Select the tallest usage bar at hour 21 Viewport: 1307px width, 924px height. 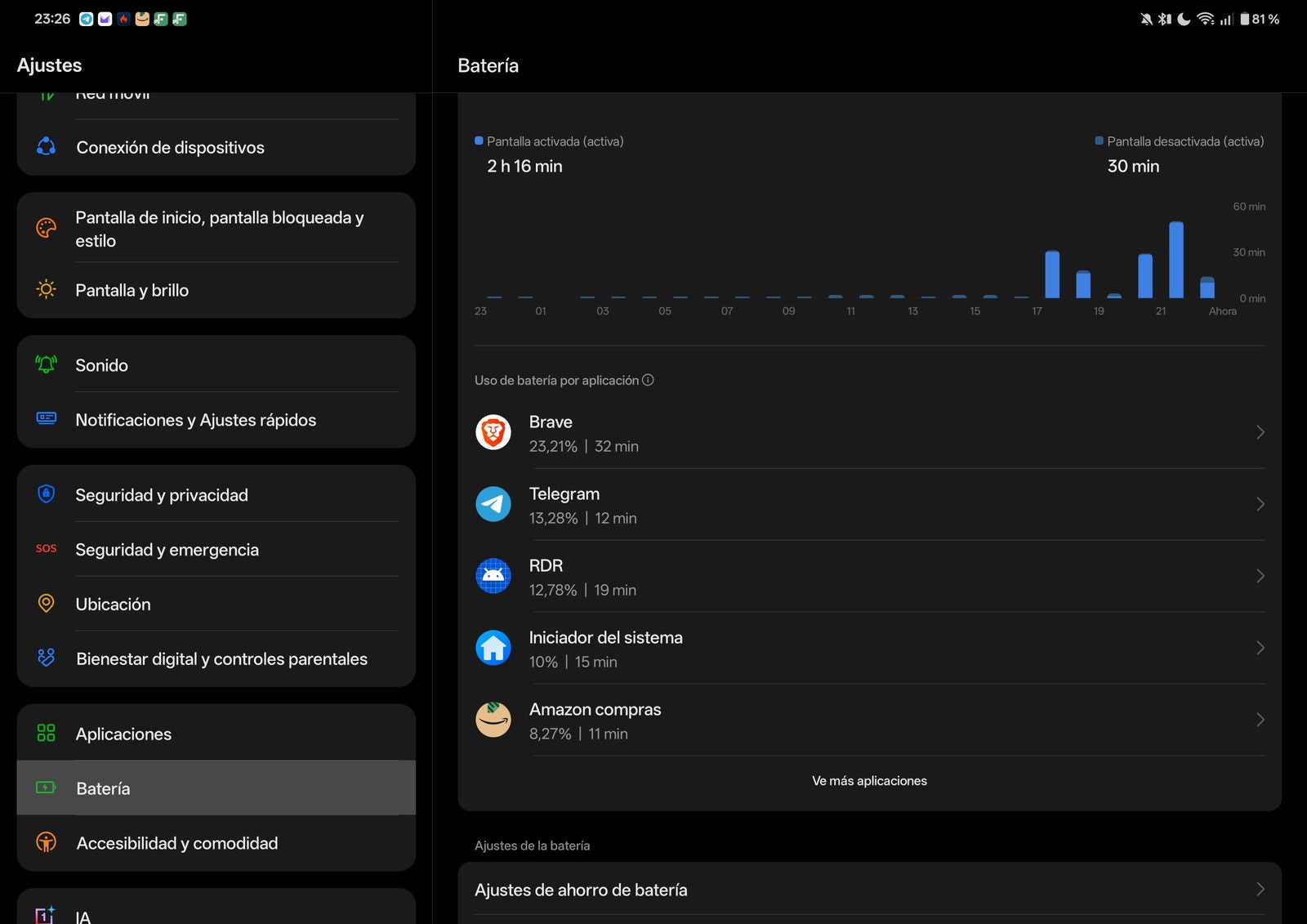click(x=1176, y=260)
